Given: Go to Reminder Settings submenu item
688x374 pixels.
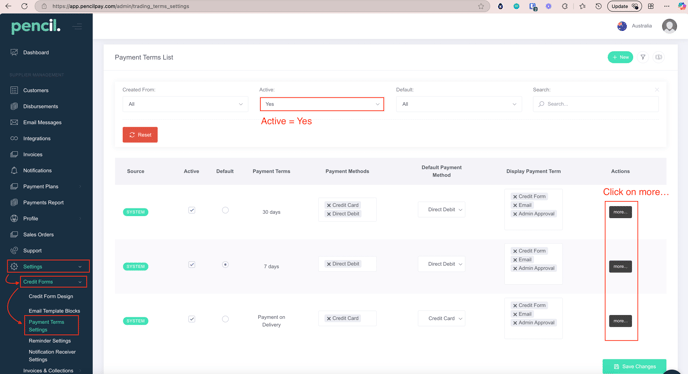Looking at the screenshot, I should tap(50, 341).
